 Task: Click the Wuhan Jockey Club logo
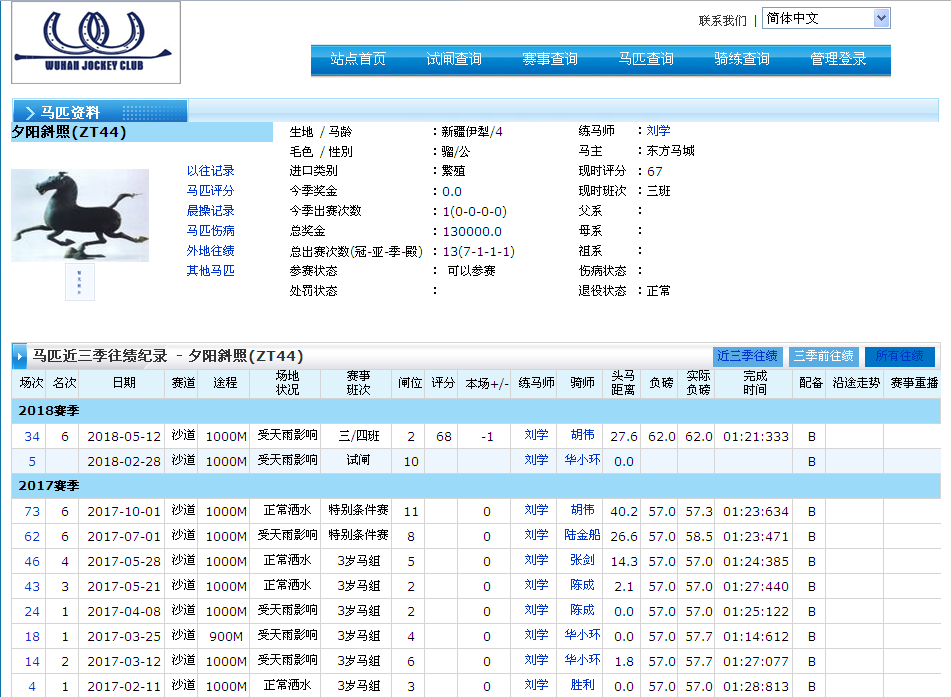pyautogui.click(x=96, y=42)
